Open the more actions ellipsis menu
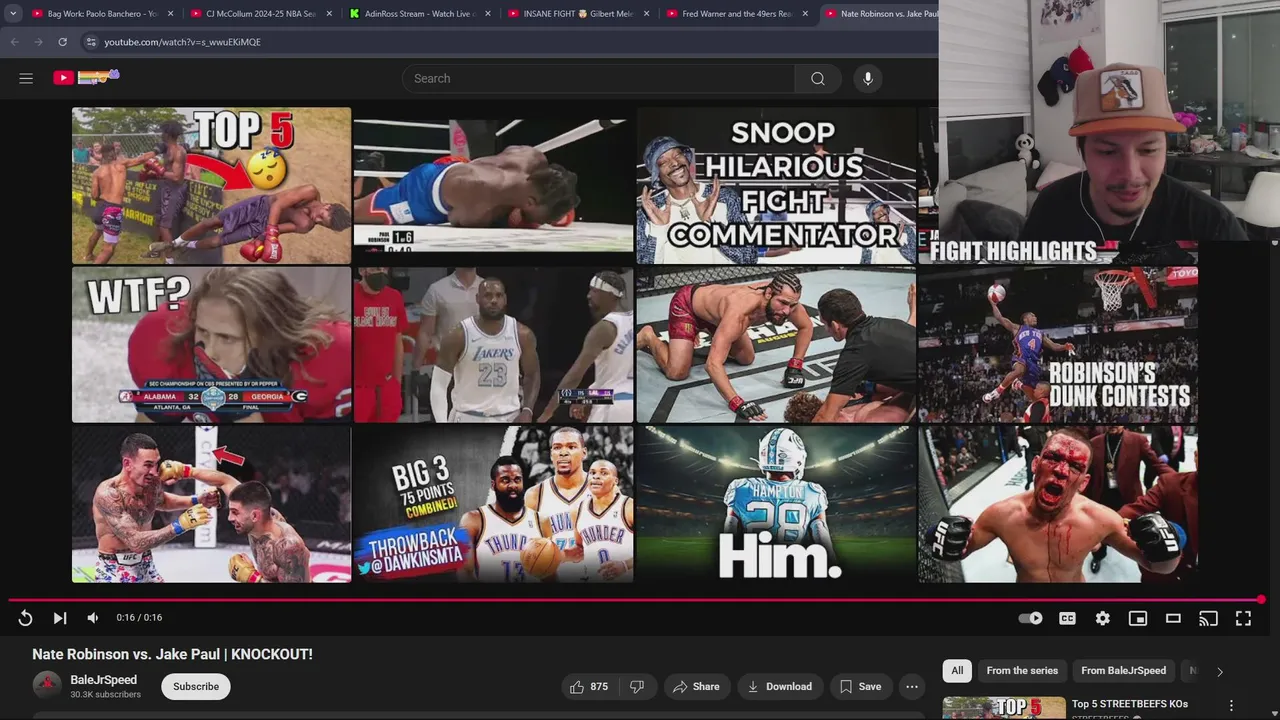The width and height of the screenshot is (1280, 720). tap(912, 686)
